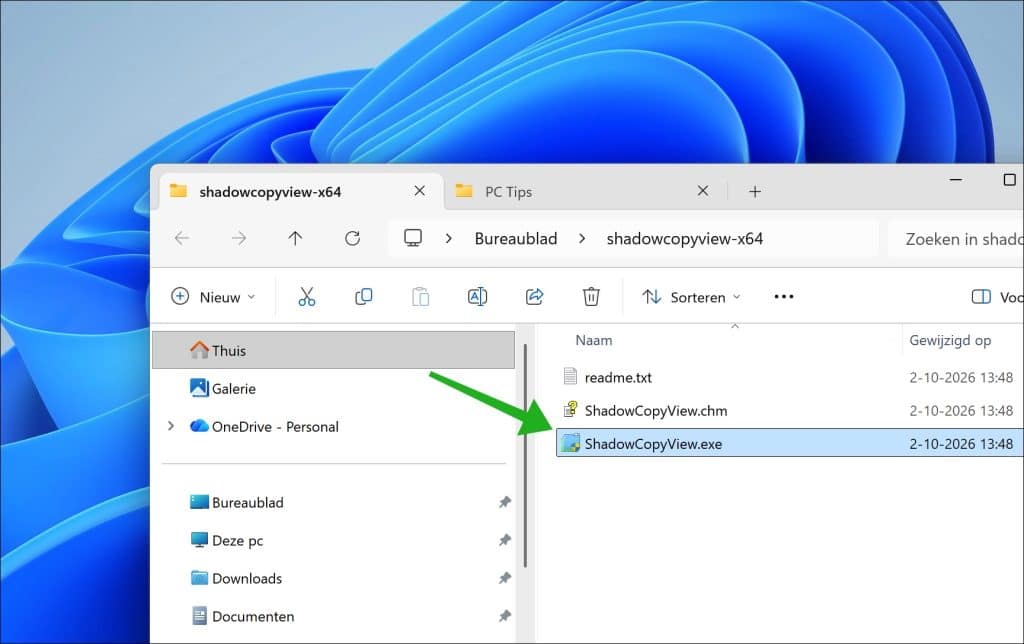Viewport: 1024px width, 644px height.
Task: Click the preview pane icon
Action: click(x=981, y=297)
